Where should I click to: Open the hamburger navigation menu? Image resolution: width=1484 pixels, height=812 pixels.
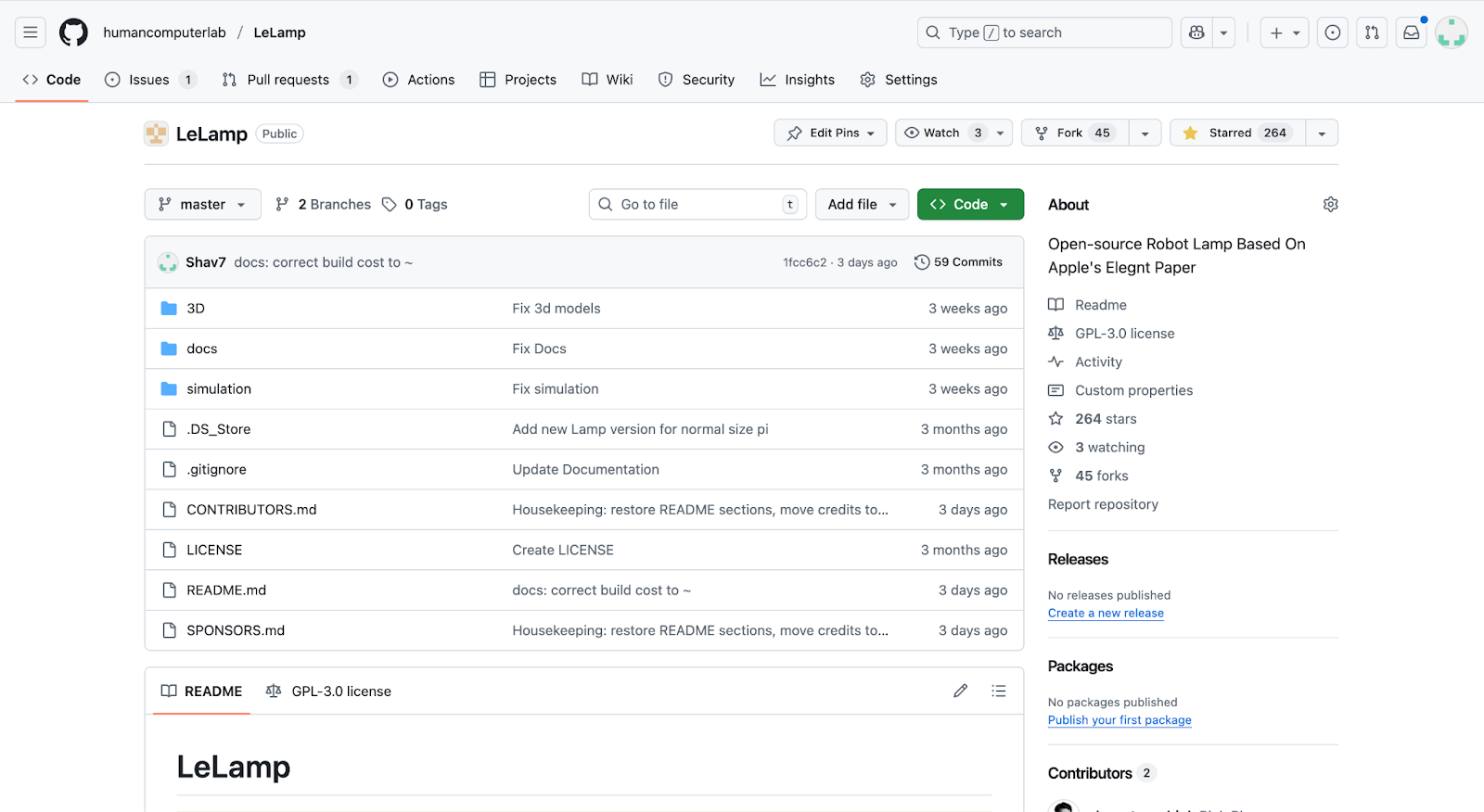[31, 32]
